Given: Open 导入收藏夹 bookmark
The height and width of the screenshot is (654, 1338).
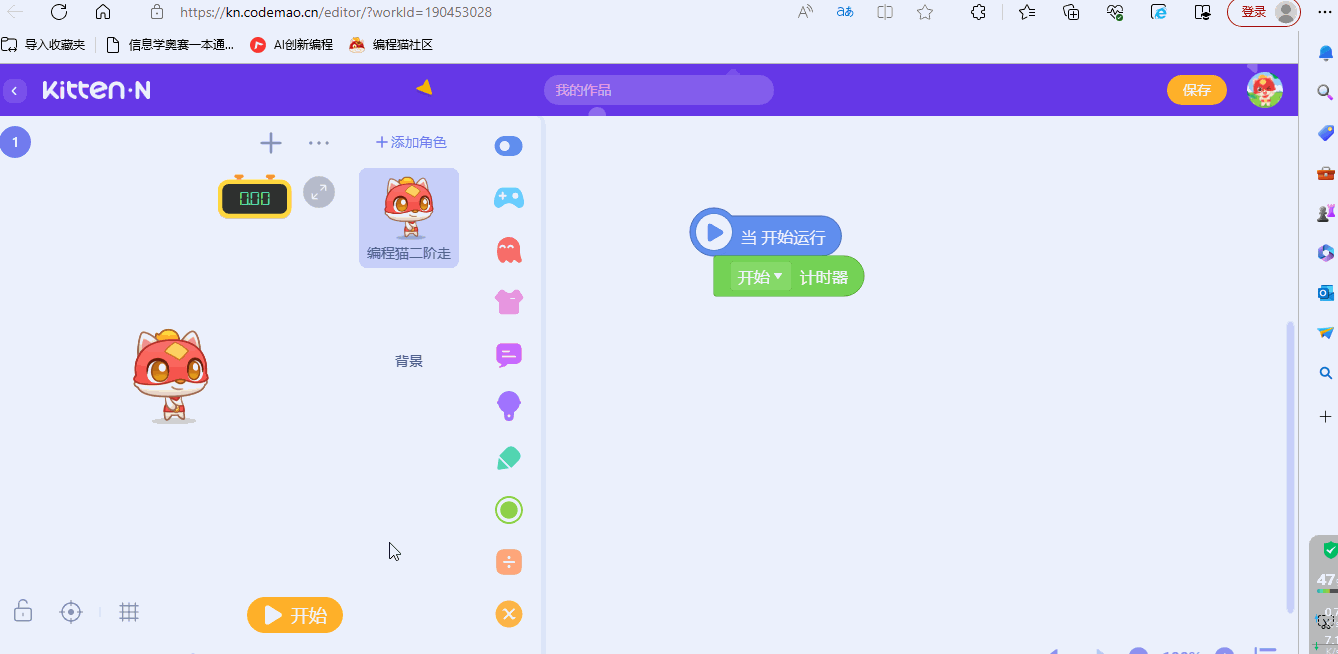Looking at the screenshot, I should click(x=44, y=45).
